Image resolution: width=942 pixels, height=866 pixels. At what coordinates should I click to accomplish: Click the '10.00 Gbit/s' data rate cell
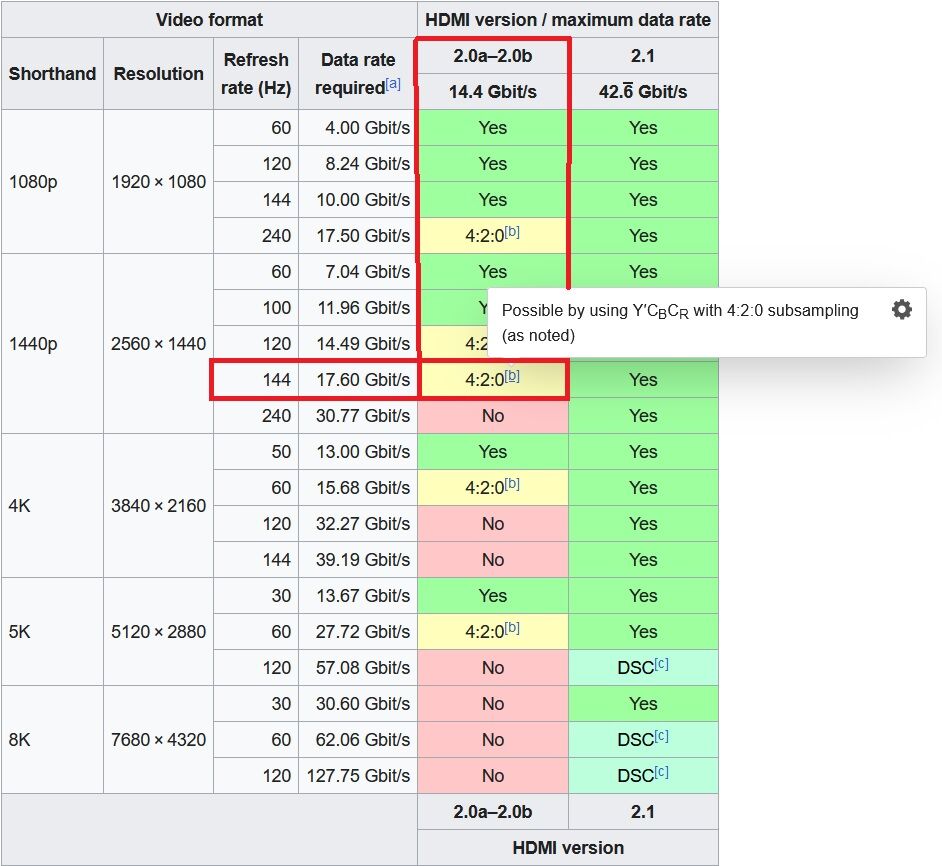point(358,200)
